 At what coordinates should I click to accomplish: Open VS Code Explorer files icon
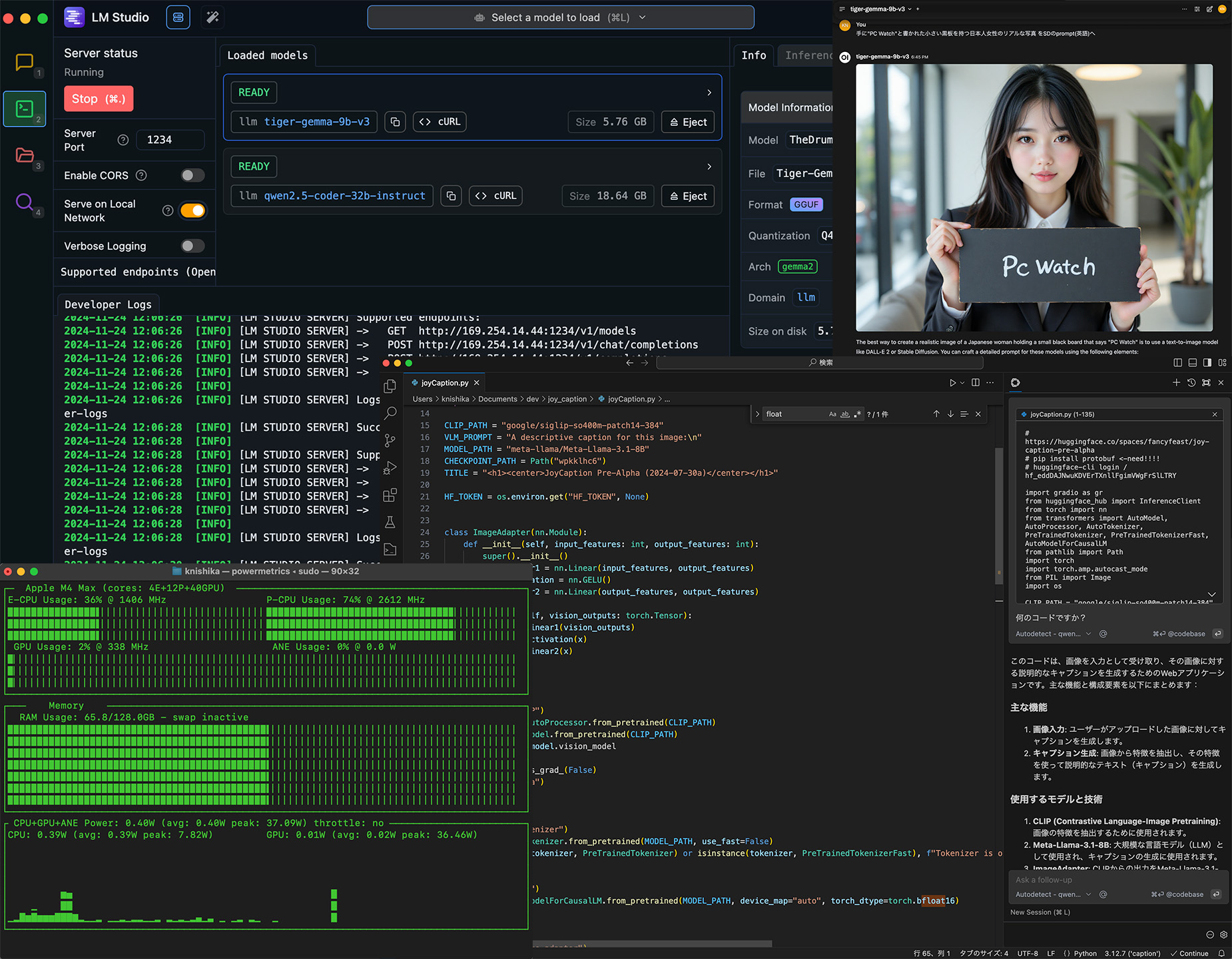[390, 386]
